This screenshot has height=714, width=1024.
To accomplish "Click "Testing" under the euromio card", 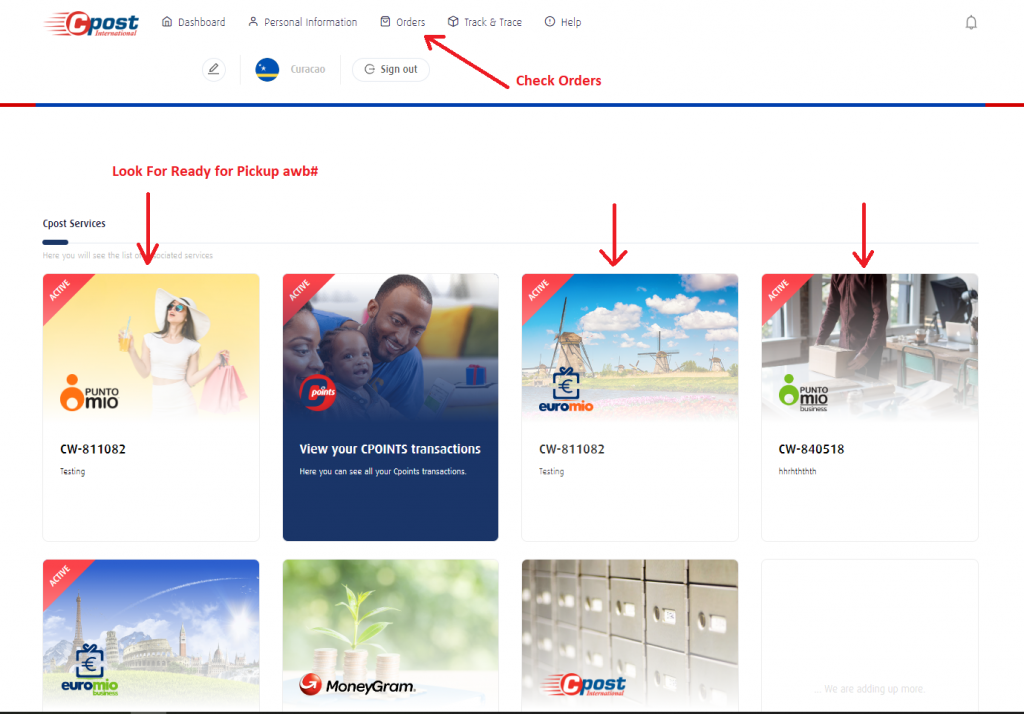I will tap(551, 471).
